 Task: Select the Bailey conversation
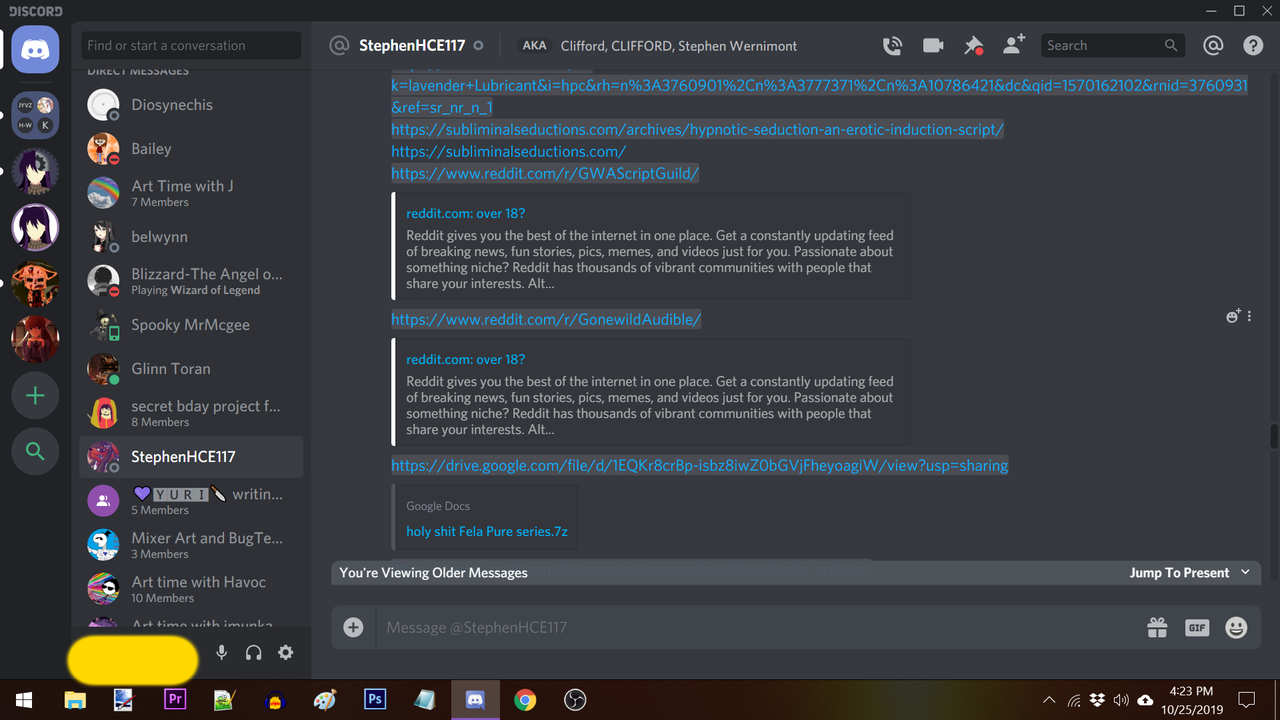(x=191, y=149)
